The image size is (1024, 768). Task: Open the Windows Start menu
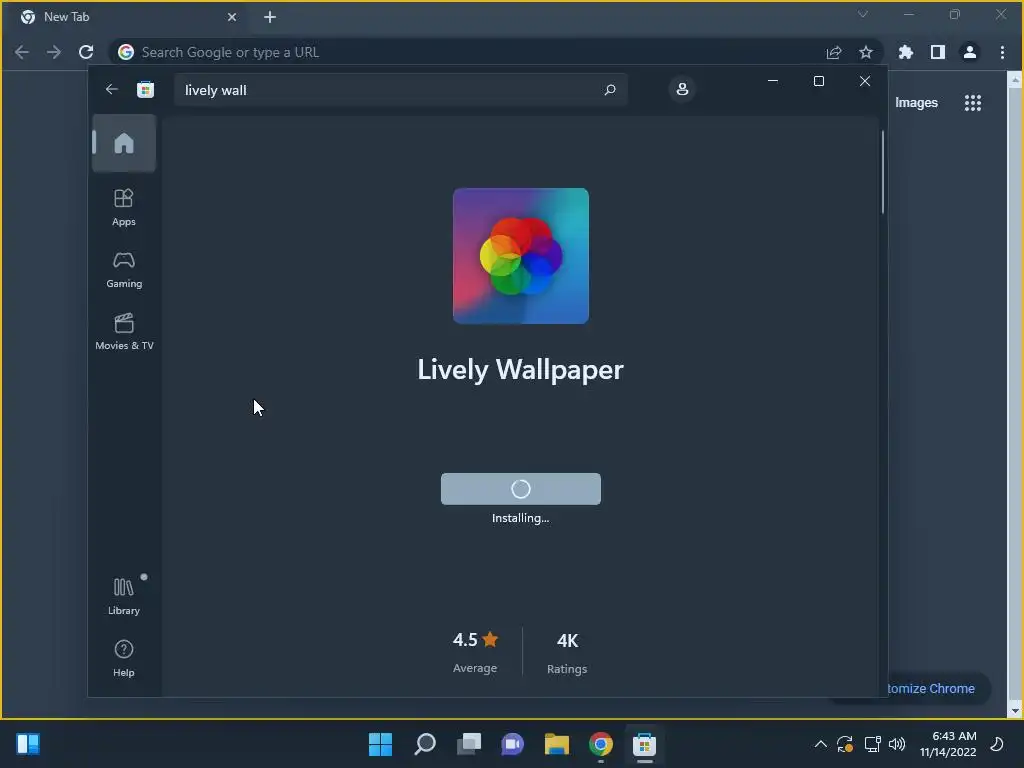[381, 744]
